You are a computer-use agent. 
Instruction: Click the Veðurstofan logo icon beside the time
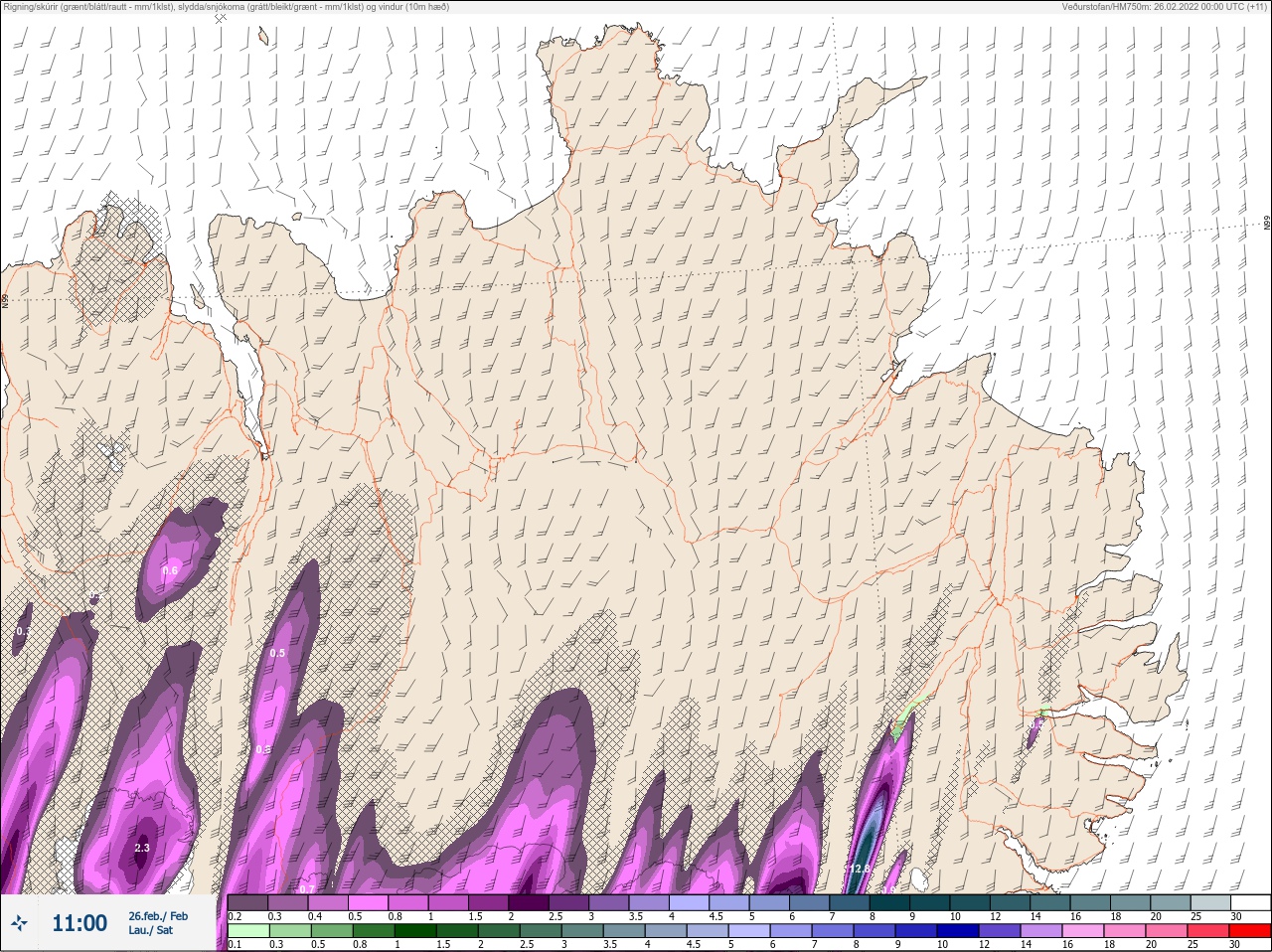point(19,923)
